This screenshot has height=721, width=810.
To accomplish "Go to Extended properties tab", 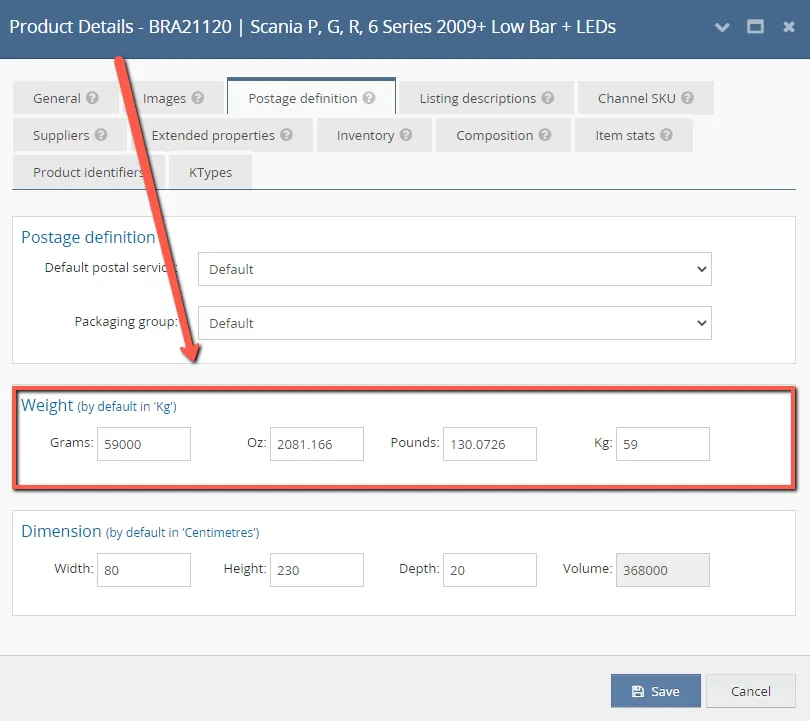I will (x=222, y=135).
